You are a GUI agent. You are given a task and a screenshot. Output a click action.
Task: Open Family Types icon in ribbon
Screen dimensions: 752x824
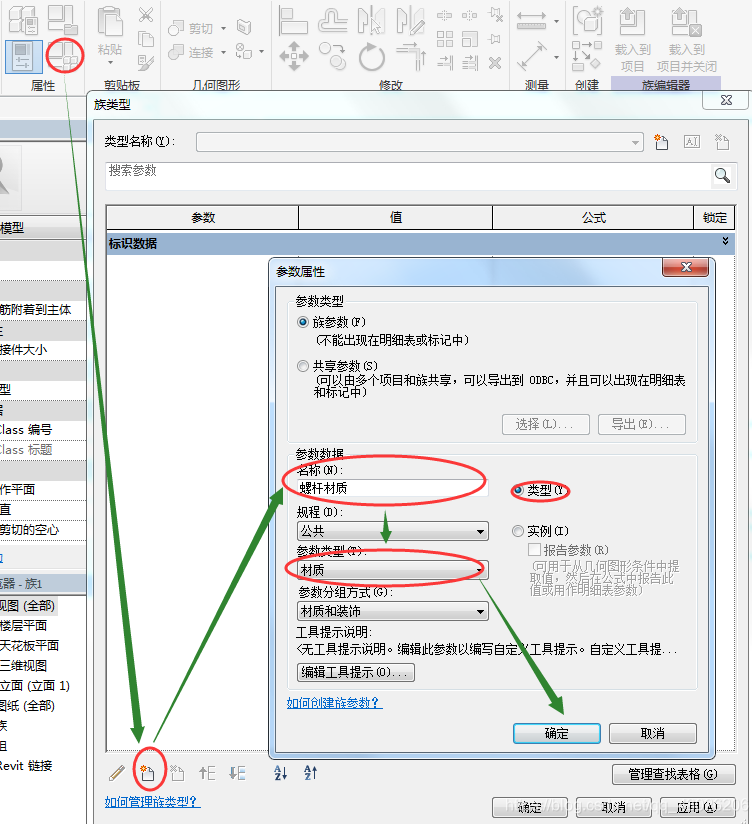(65, 55)
